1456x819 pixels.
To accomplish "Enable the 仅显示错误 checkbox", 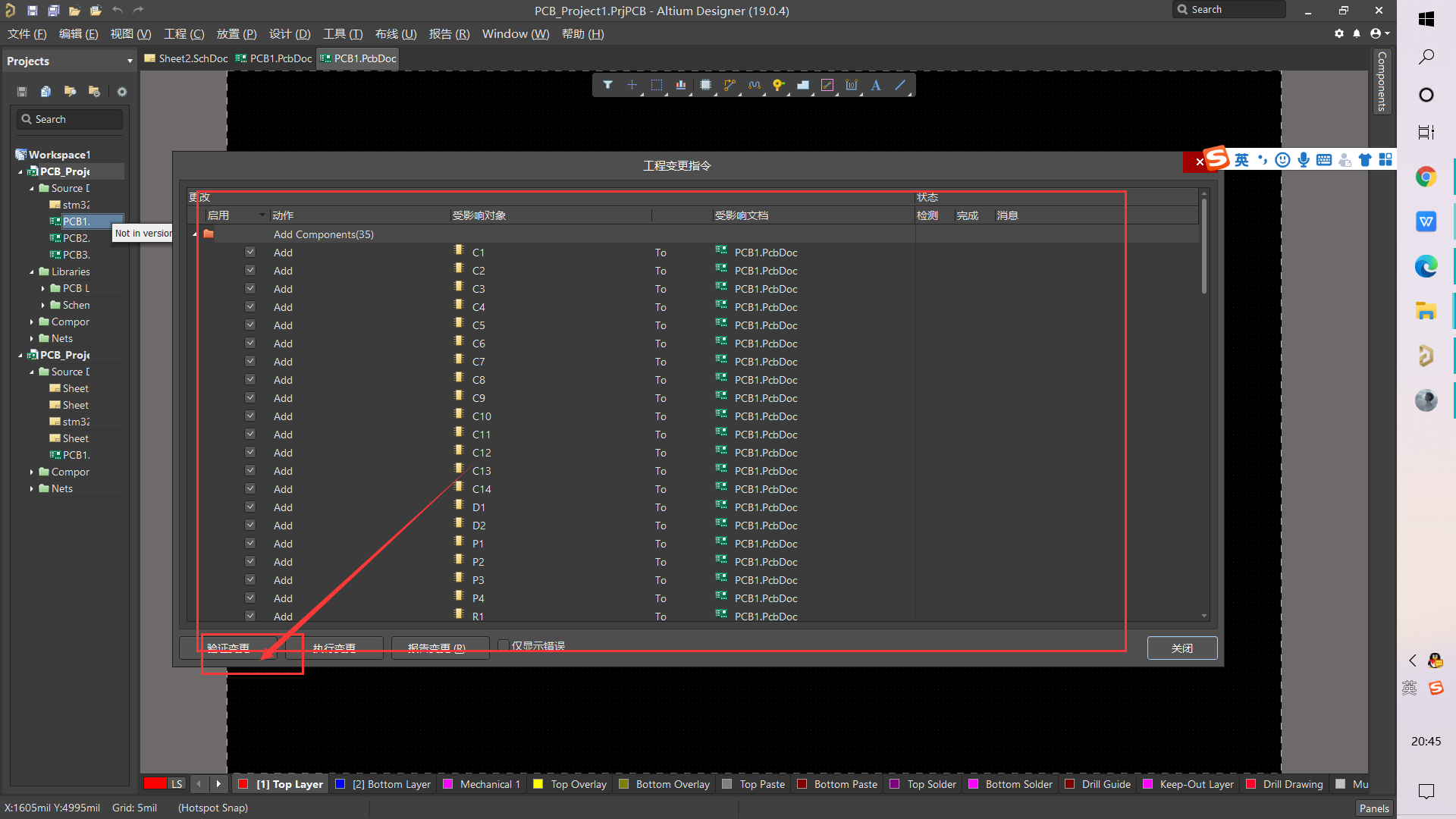I will (503, 645).
